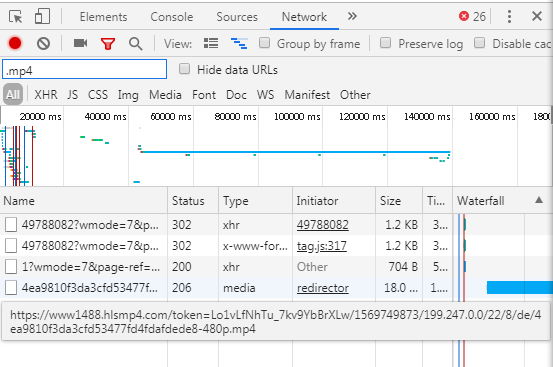Toggle the device toolbar icon
The width and height of the screenshot is (553, 367).
pyautogui.click(x=42, y=17)
